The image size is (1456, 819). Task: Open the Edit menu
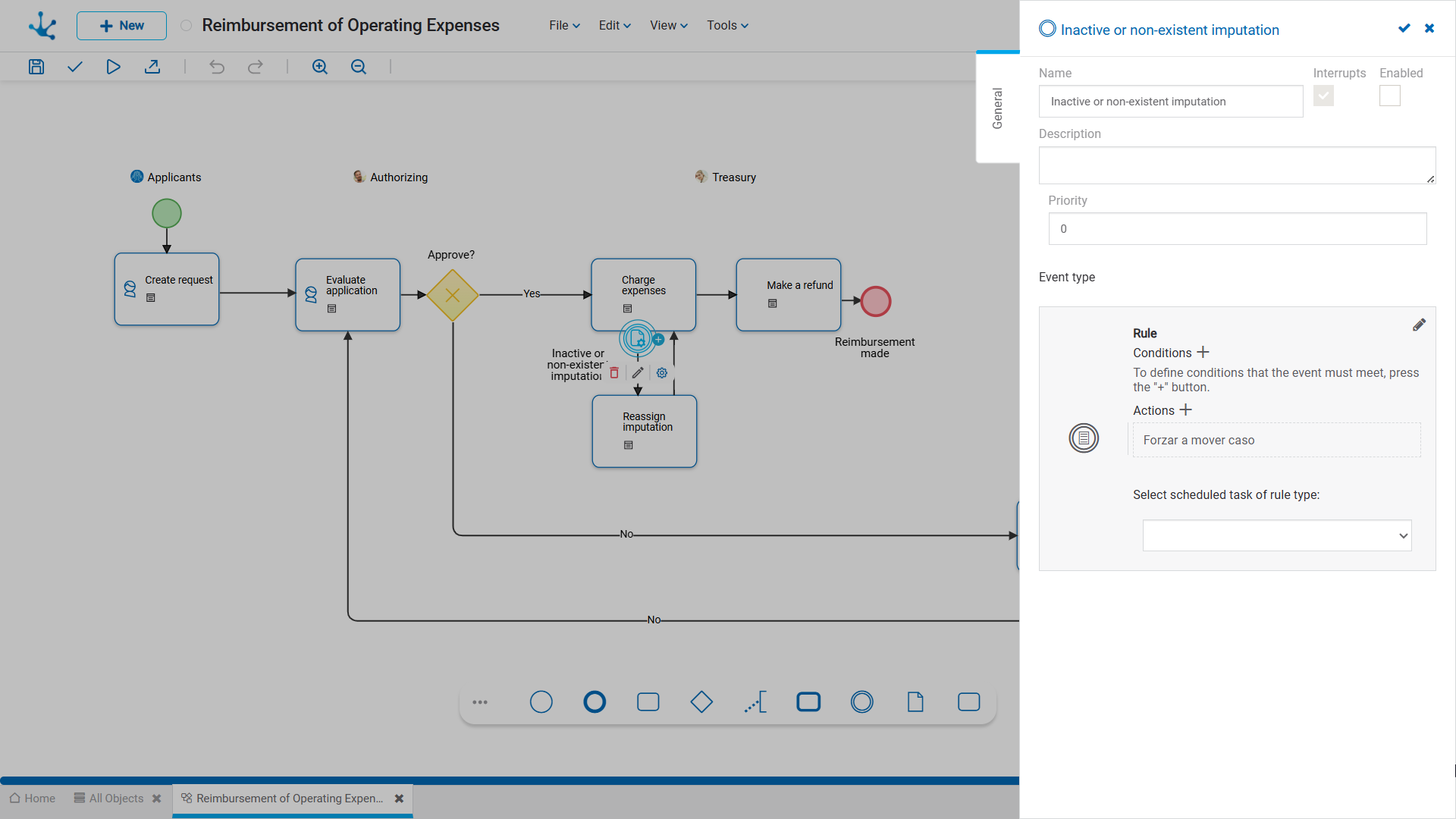coord(615,25)
